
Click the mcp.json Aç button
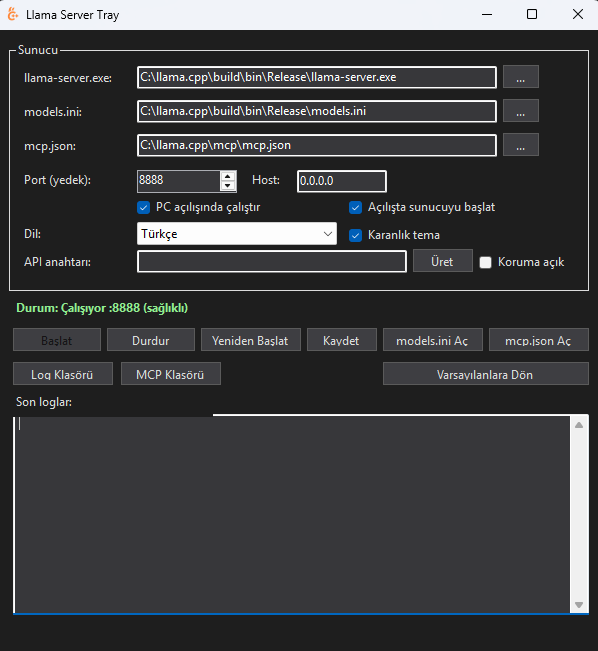point(539,340)
